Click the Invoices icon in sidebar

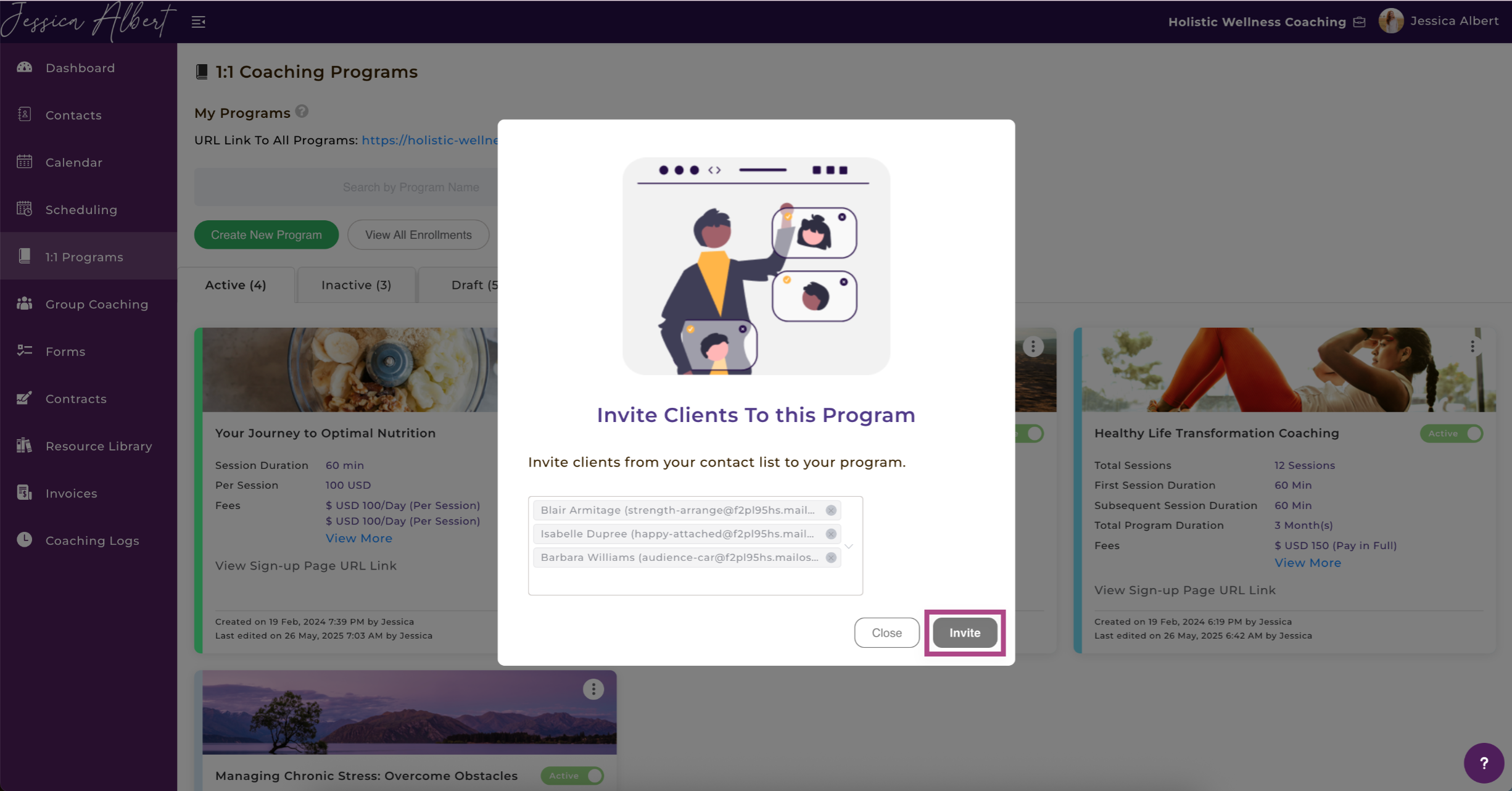coord(25,492)
